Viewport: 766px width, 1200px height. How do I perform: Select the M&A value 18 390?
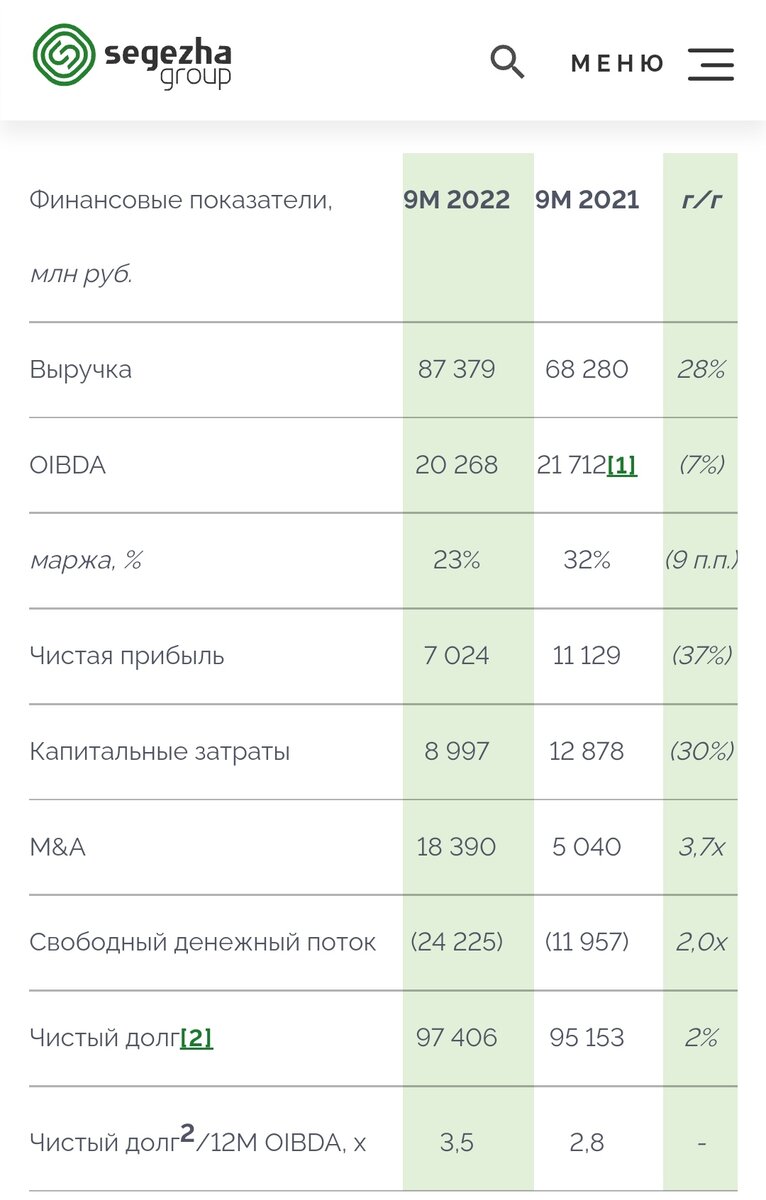(x=457, y=847)
